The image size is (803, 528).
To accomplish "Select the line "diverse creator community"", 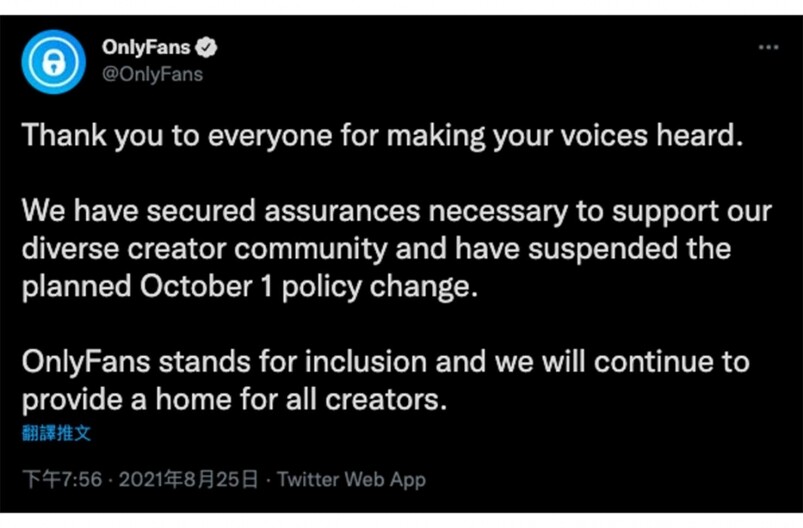I will [376, 249].
